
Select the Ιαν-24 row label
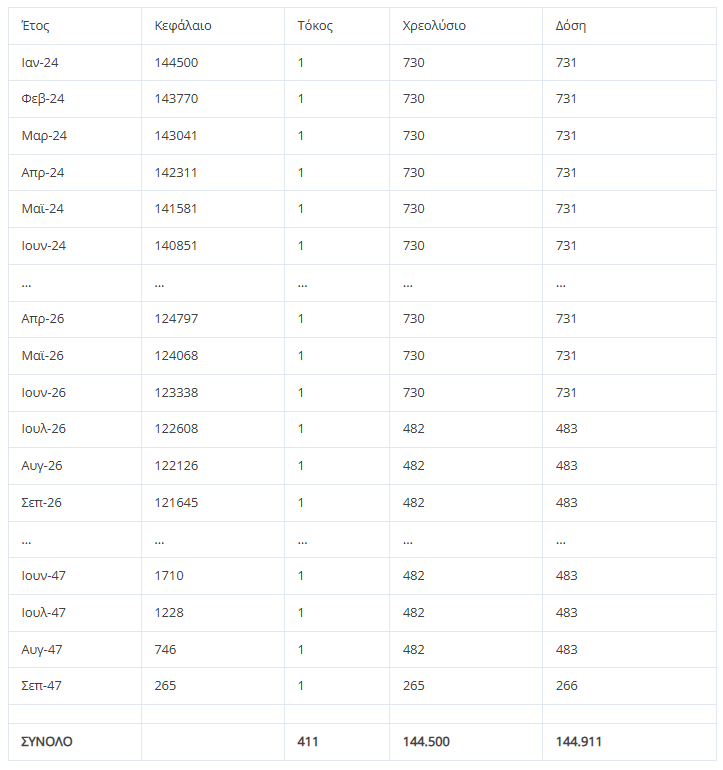click(40, 62)
